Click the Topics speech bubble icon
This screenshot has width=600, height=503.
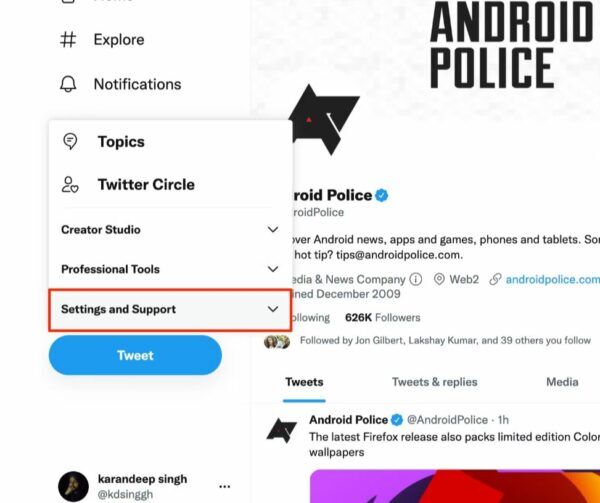point(70,142)
